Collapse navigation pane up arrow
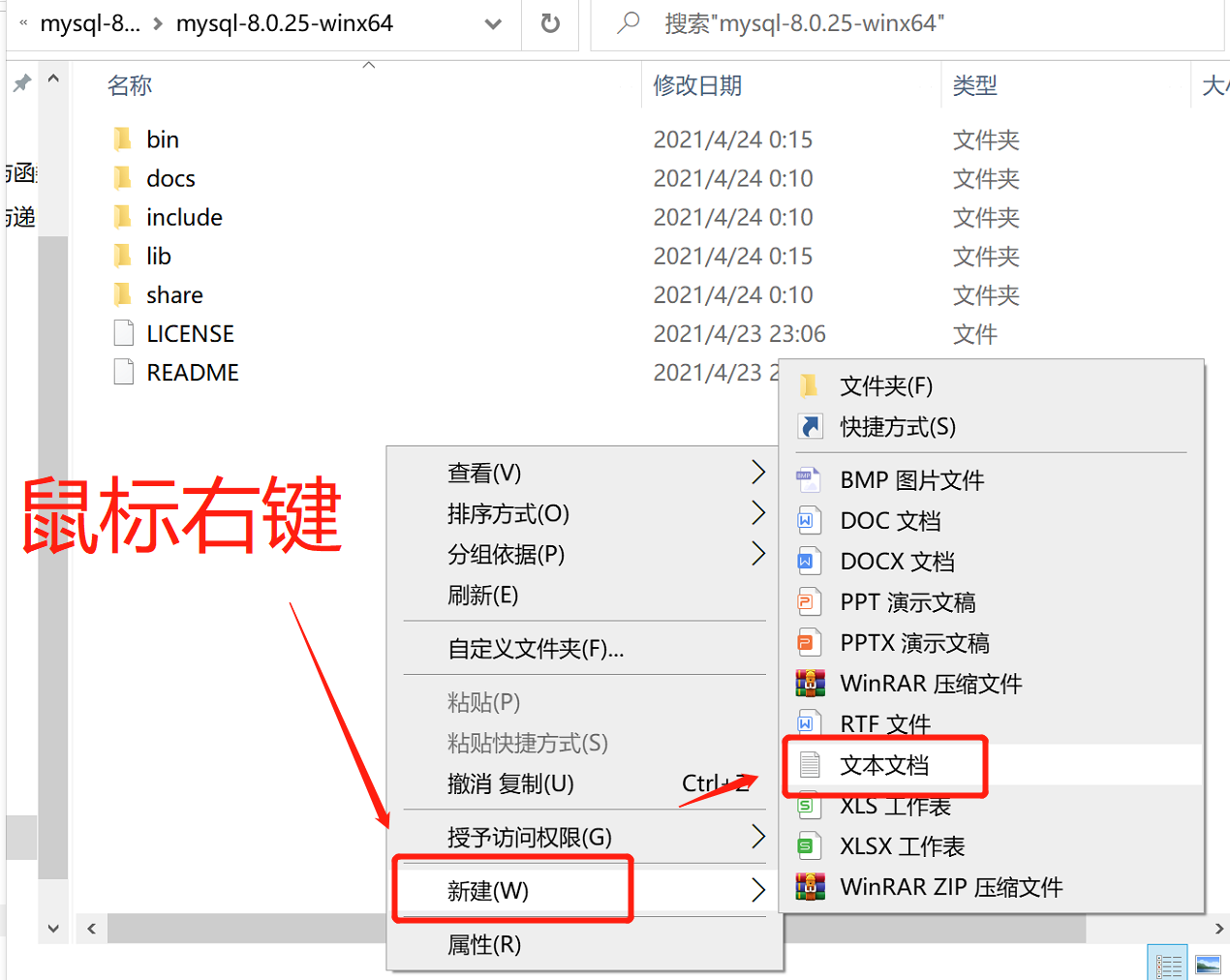1230x980 pixels. (x=53, y=79)
